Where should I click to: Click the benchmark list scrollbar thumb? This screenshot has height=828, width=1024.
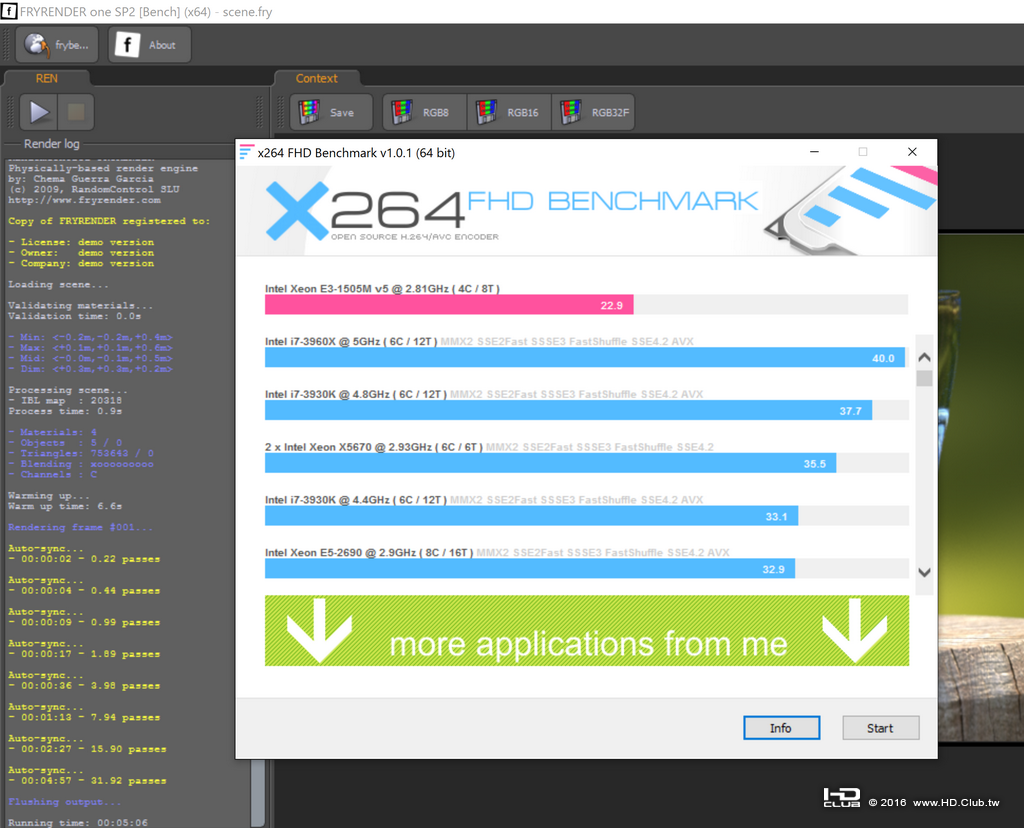click(x=924, y=378)
